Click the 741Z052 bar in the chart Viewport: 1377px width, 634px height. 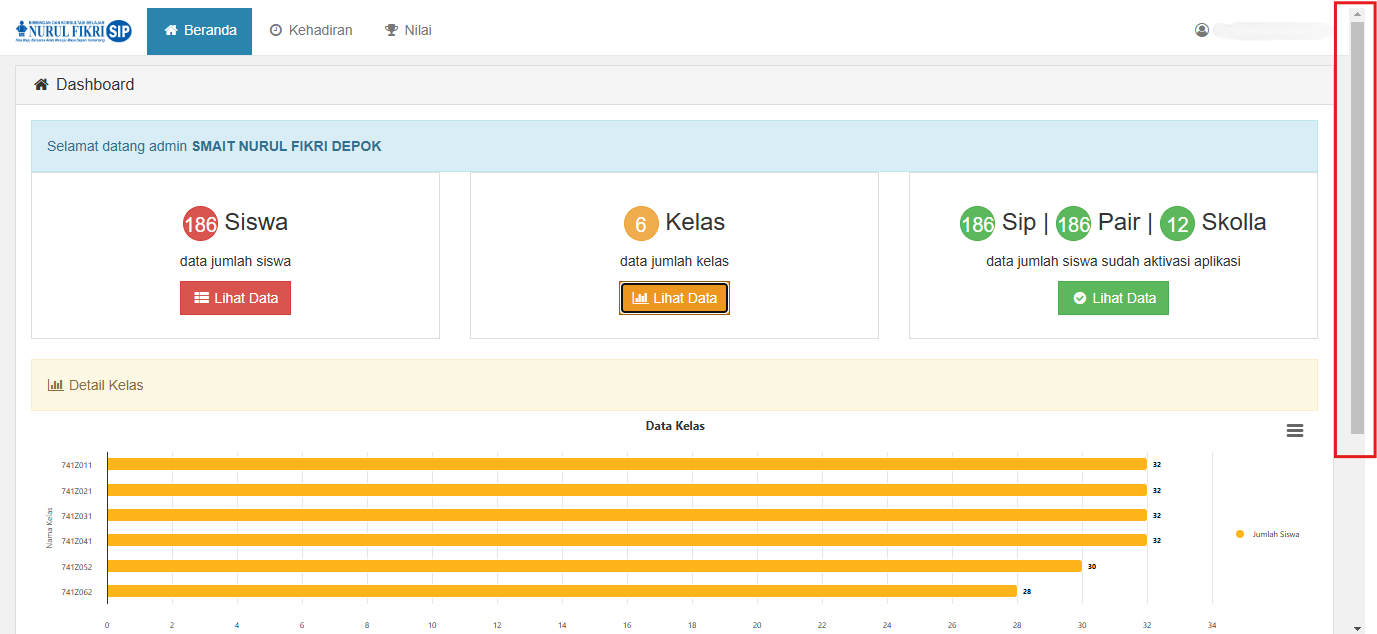point(594,566)
